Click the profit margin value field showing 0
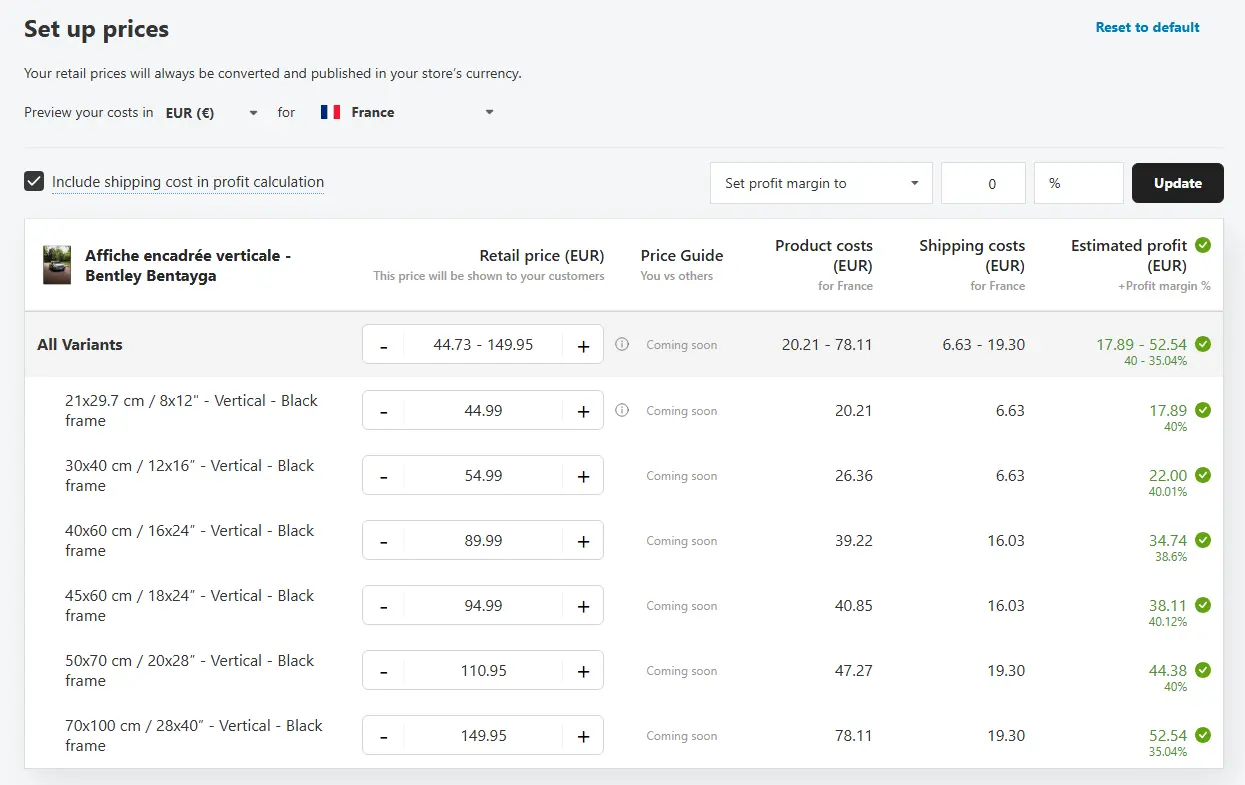Image resolution: width=1245 pixels, height=785 pixels. click(983, 183)
